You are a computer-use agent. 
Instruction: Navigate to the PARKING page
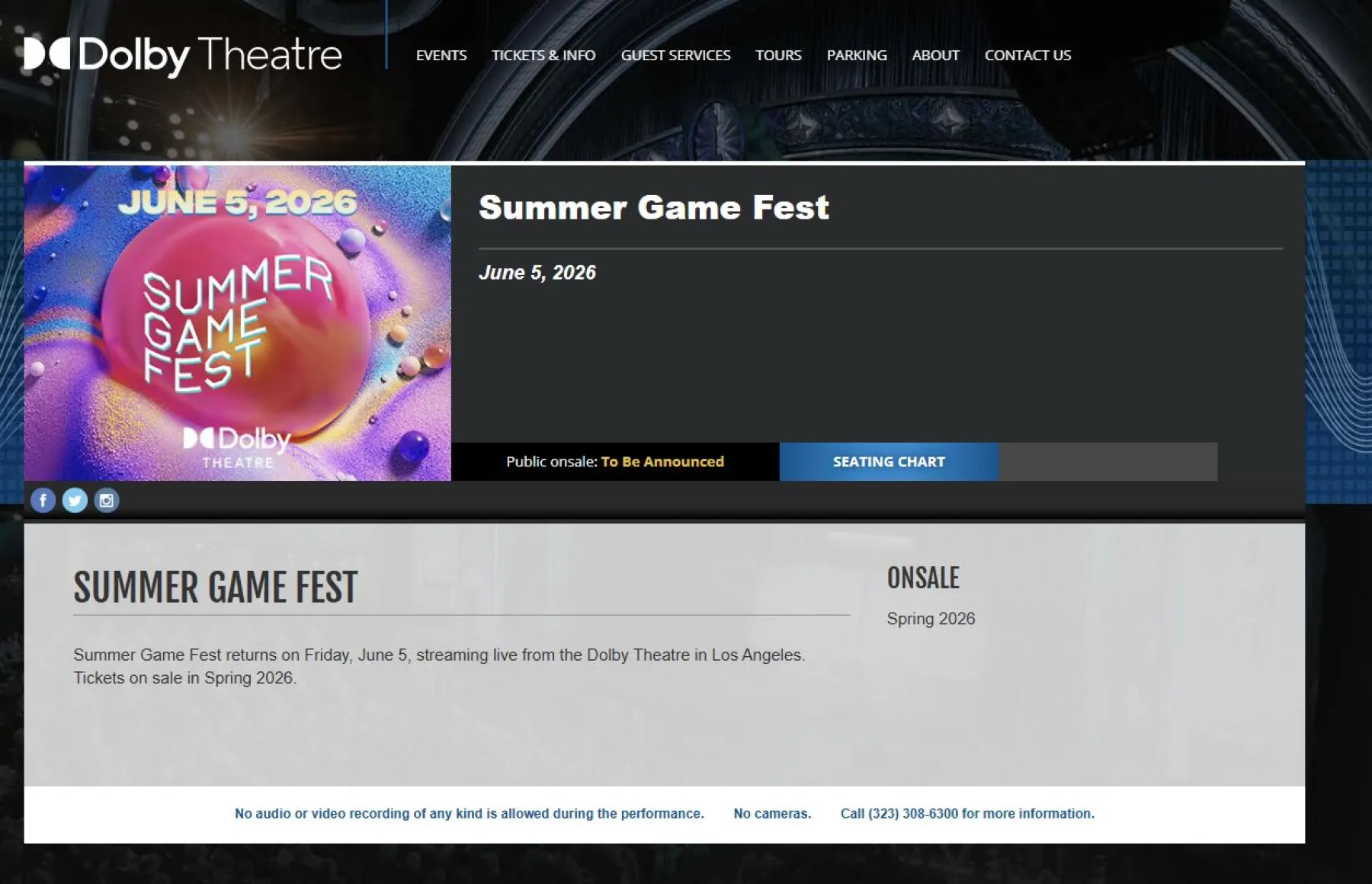click(856, 55)
